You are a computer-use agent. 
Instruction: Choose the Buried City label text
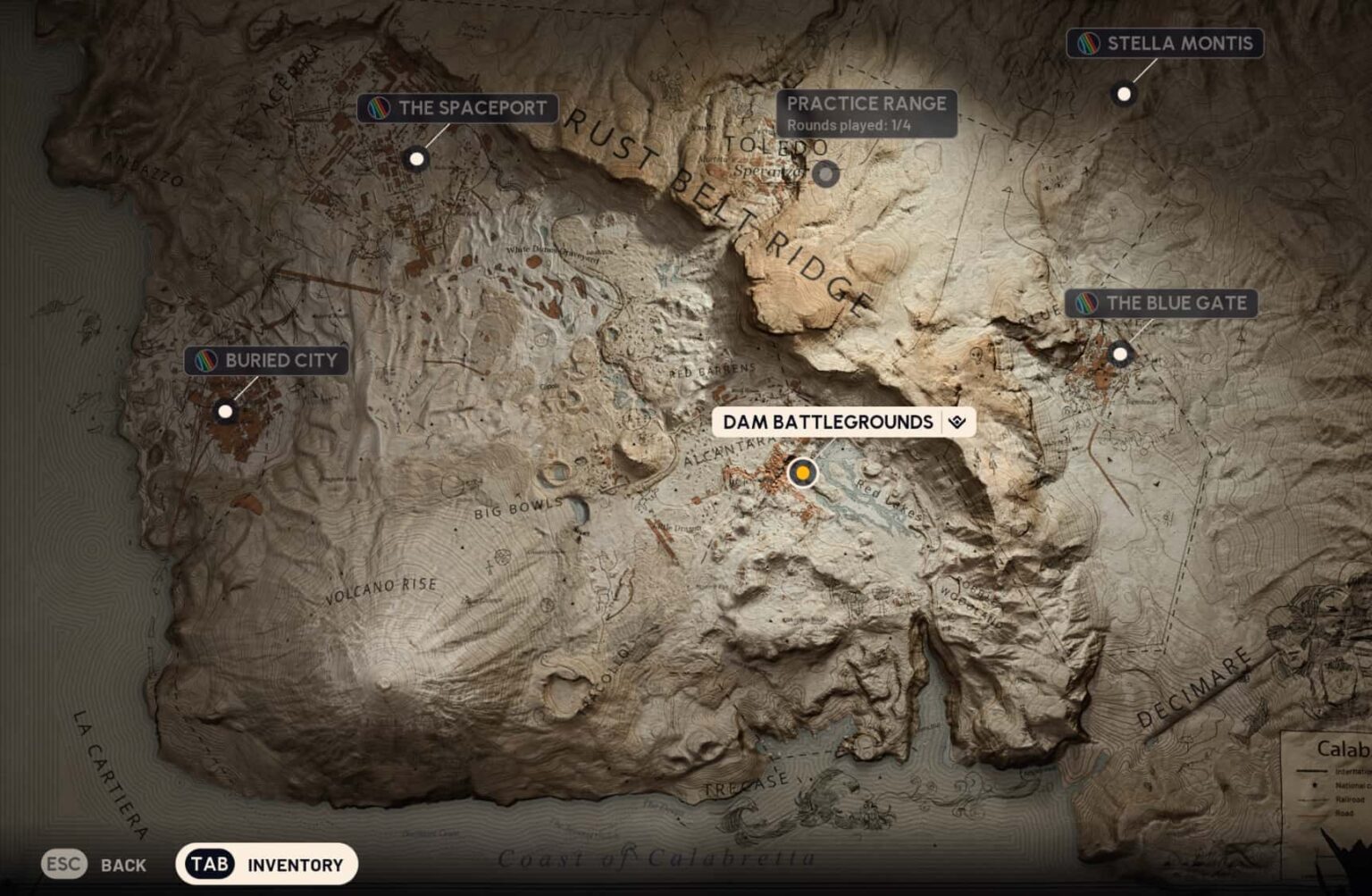(x=280, y=360)
